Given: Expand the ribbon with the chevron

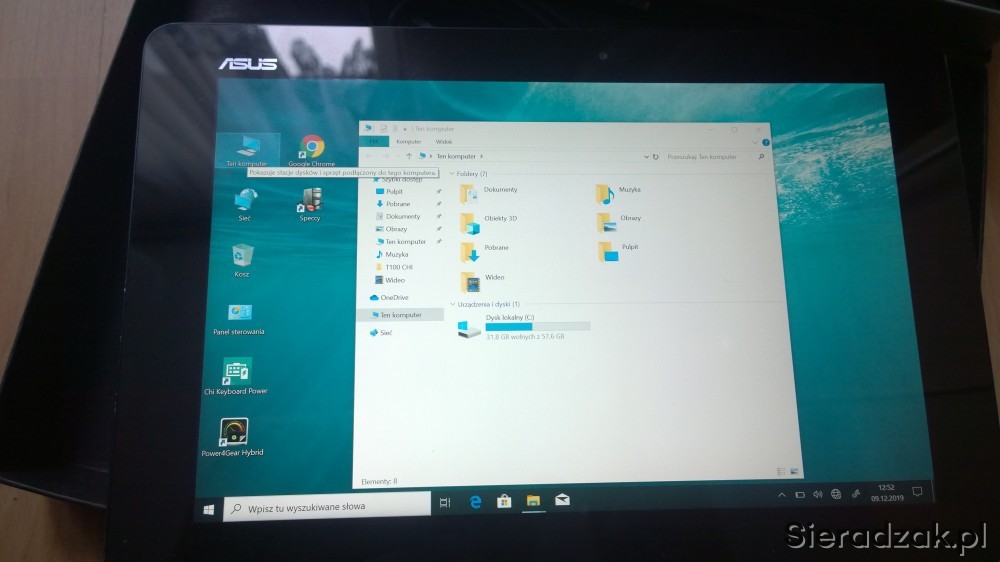Looking at the screenshot, I should (x=754, y=142).
